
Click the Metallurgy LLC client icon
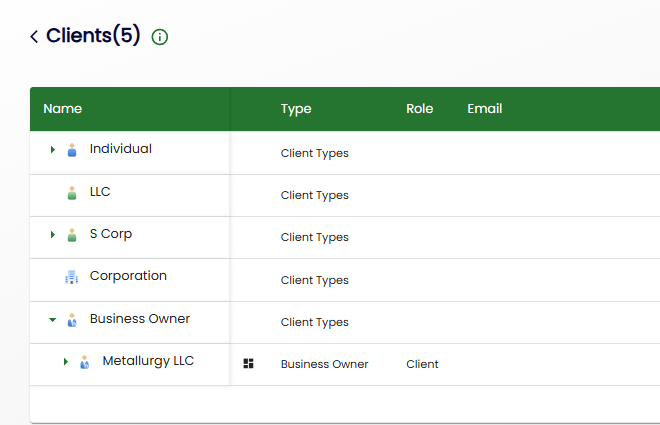tap(84, 362)
